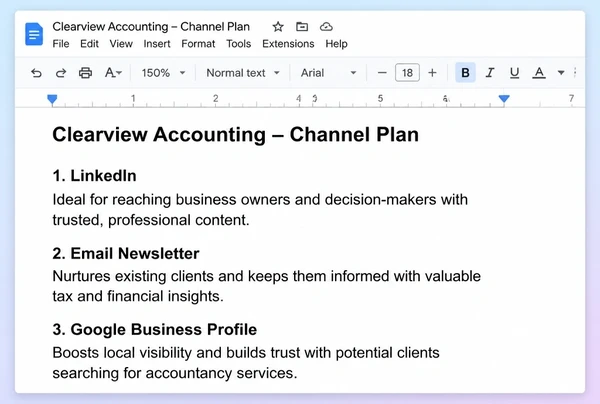
Task: Open the Tools menu
Action: tap(238, 44)
